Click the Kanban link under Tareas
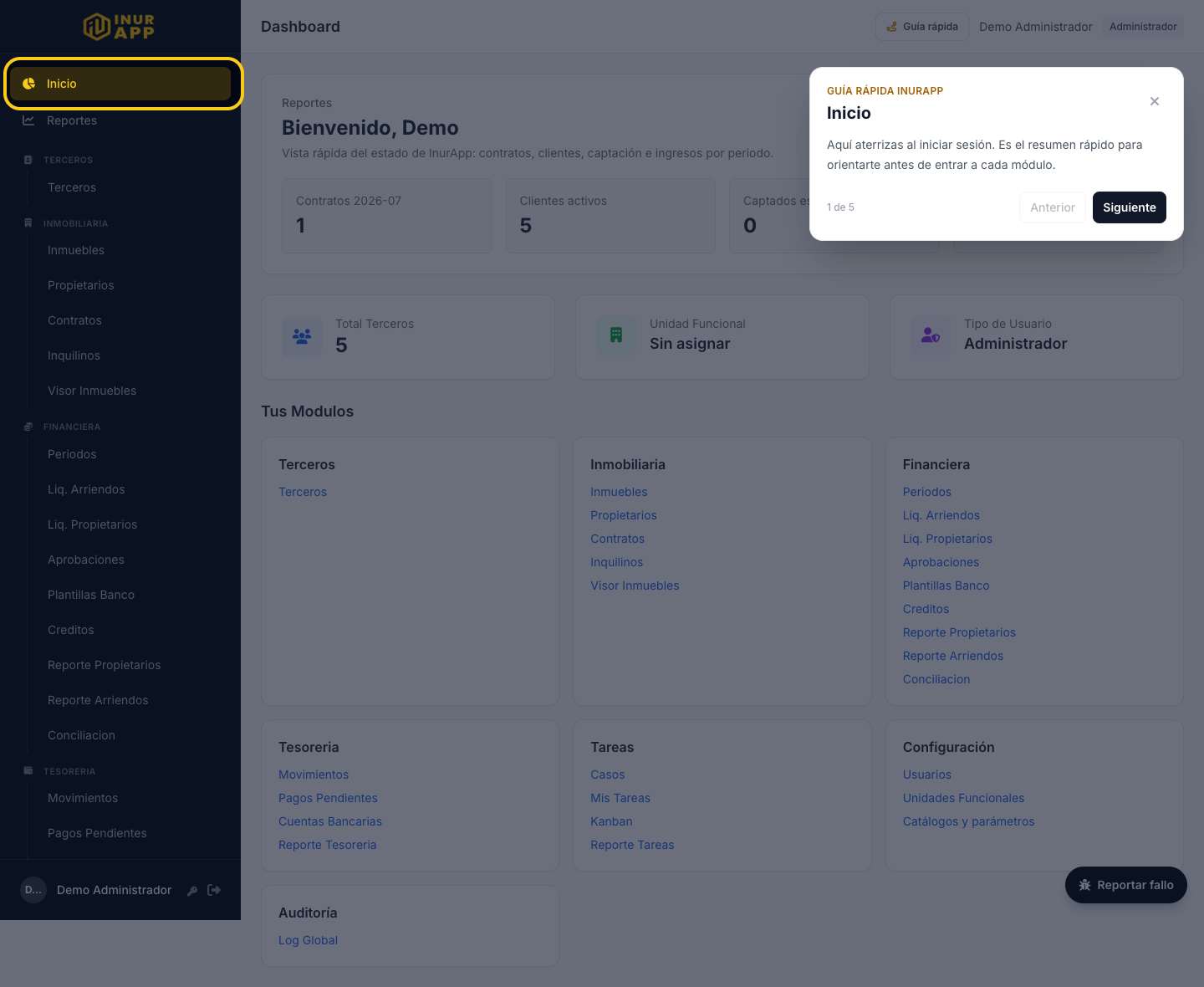This screenshot has width=1204, height=987. pyautogui.click(x=611, y=821)
